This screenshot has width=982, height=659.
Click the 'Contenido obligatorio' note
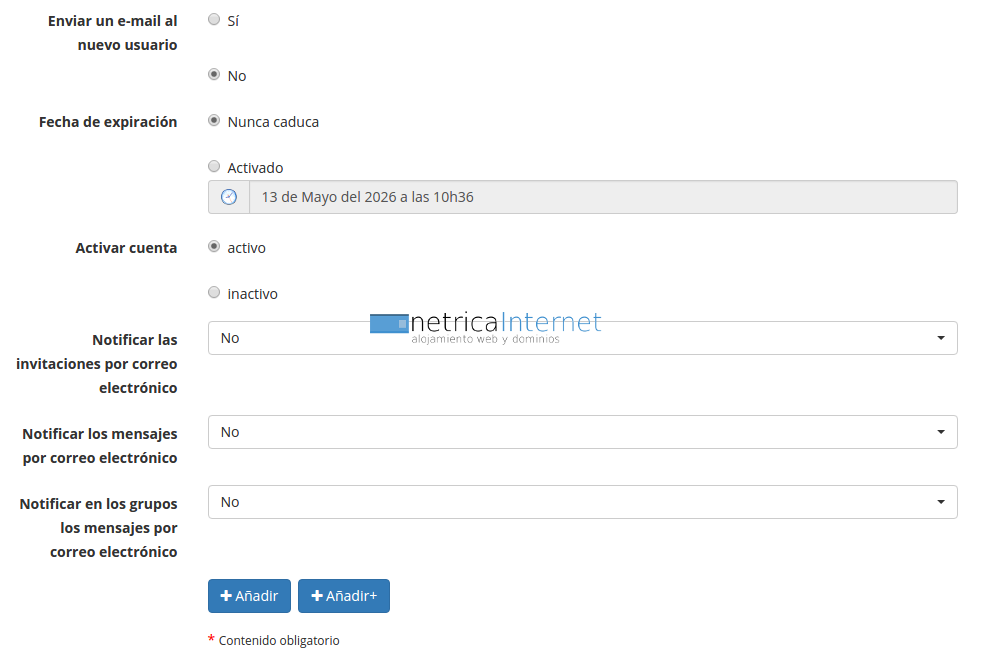point(279,641)
